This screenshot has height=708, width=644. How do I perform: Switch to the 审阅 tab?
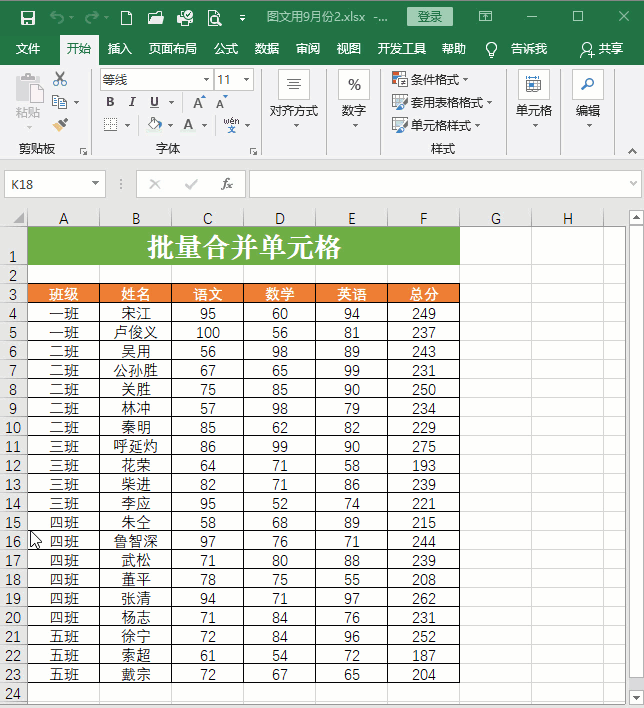(x=308, y=49)
